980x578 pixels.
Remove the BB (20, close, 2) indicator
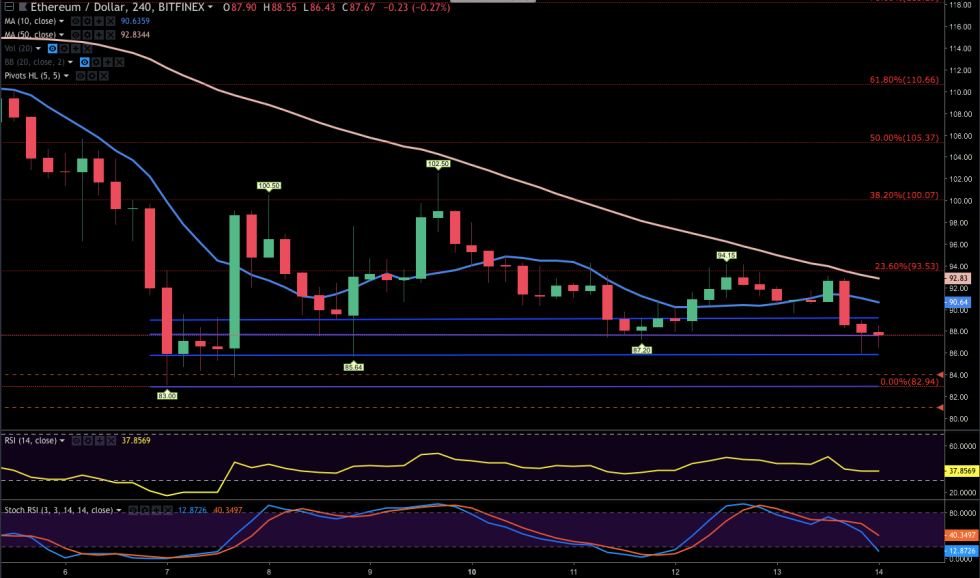click(119, 62)
